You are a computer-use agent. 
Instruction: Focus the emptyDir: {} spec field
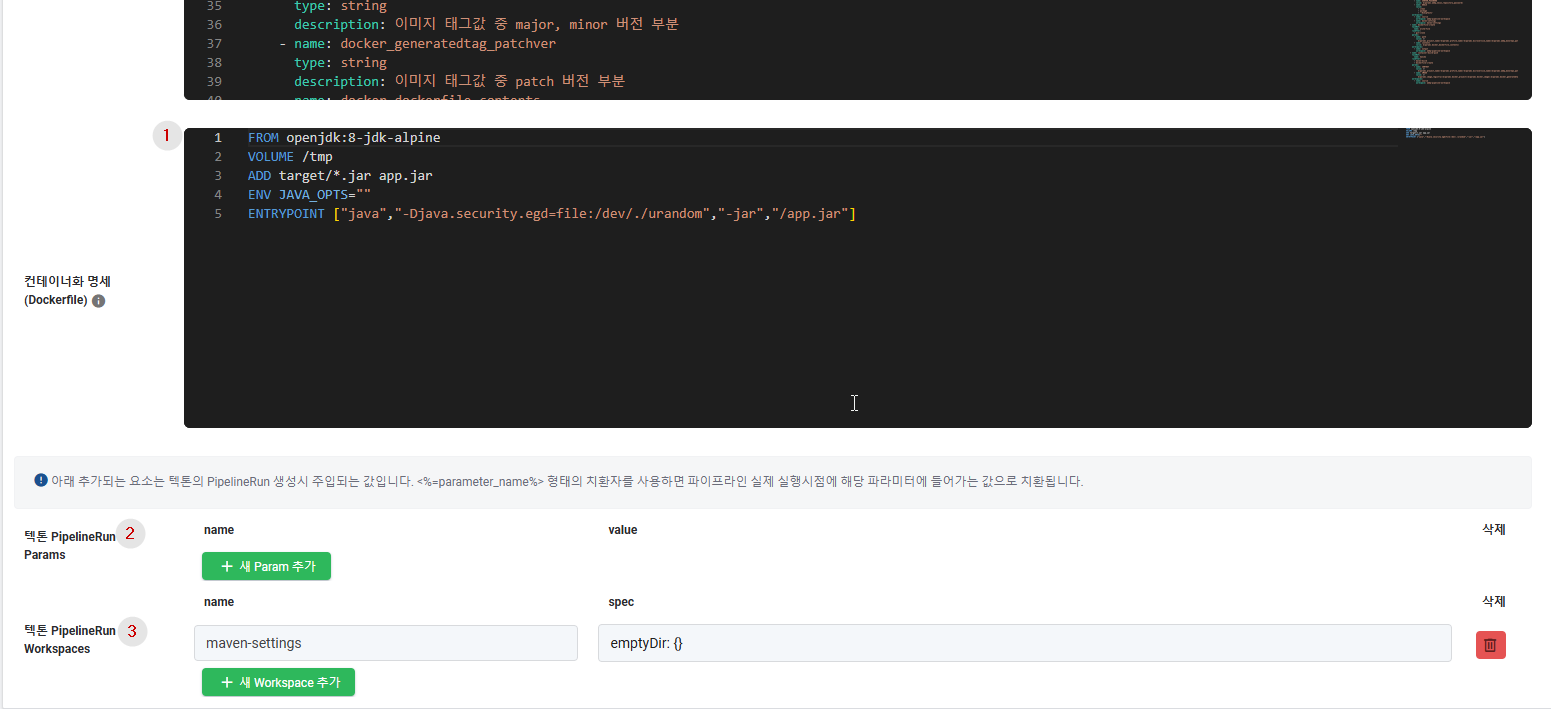coord(1025,643)
